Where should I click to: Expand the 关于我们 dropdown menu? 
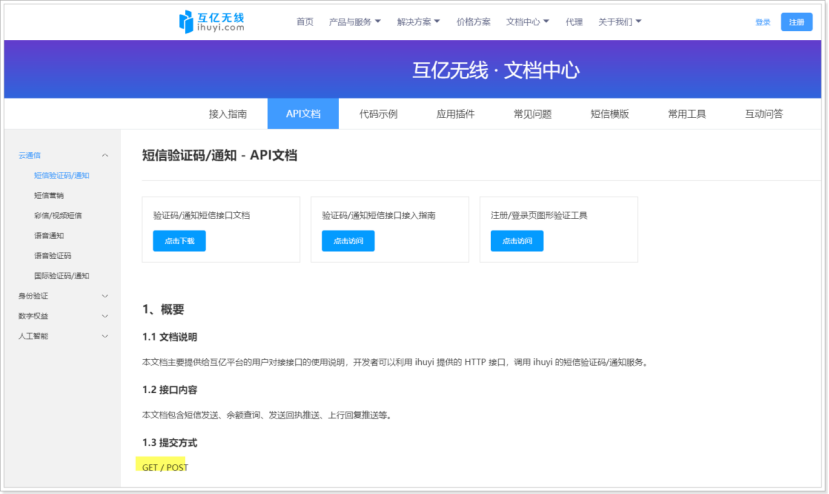point(620,22)
